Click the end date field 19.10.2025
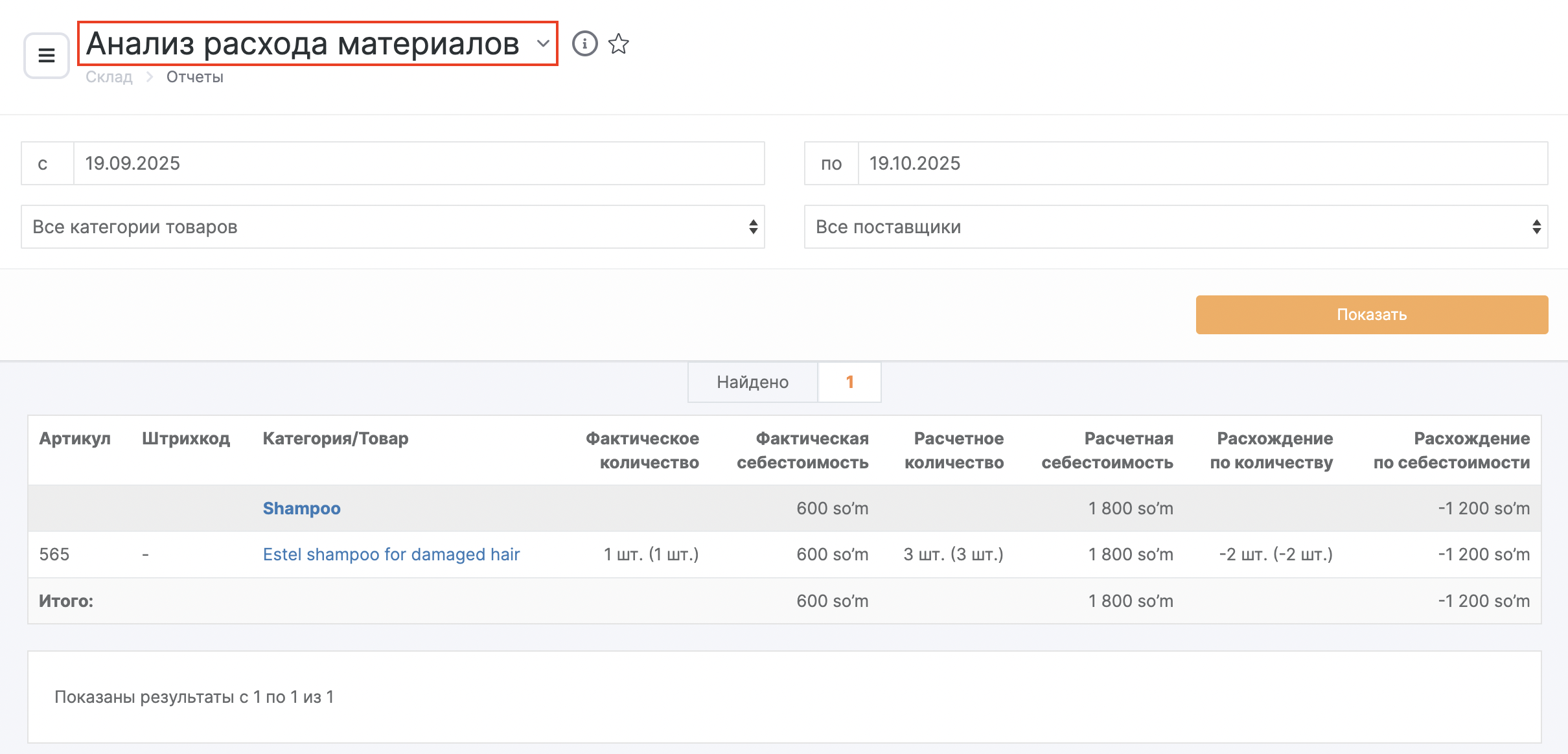 (x=1203, y=163)
